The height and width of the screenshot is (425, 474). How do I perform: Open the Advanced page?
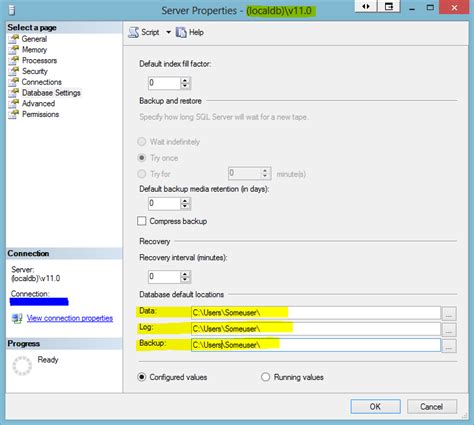pyautogui.click(x=38, y=103)
